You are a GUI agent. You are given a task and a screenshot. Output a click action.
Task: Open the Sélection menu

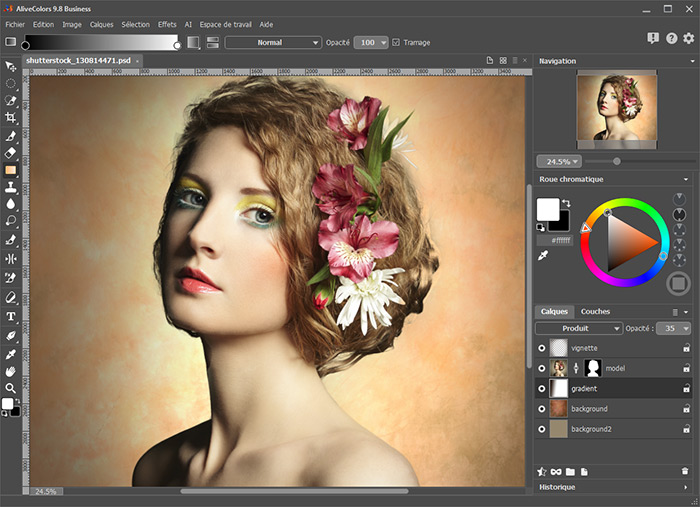tap(136, 25)
